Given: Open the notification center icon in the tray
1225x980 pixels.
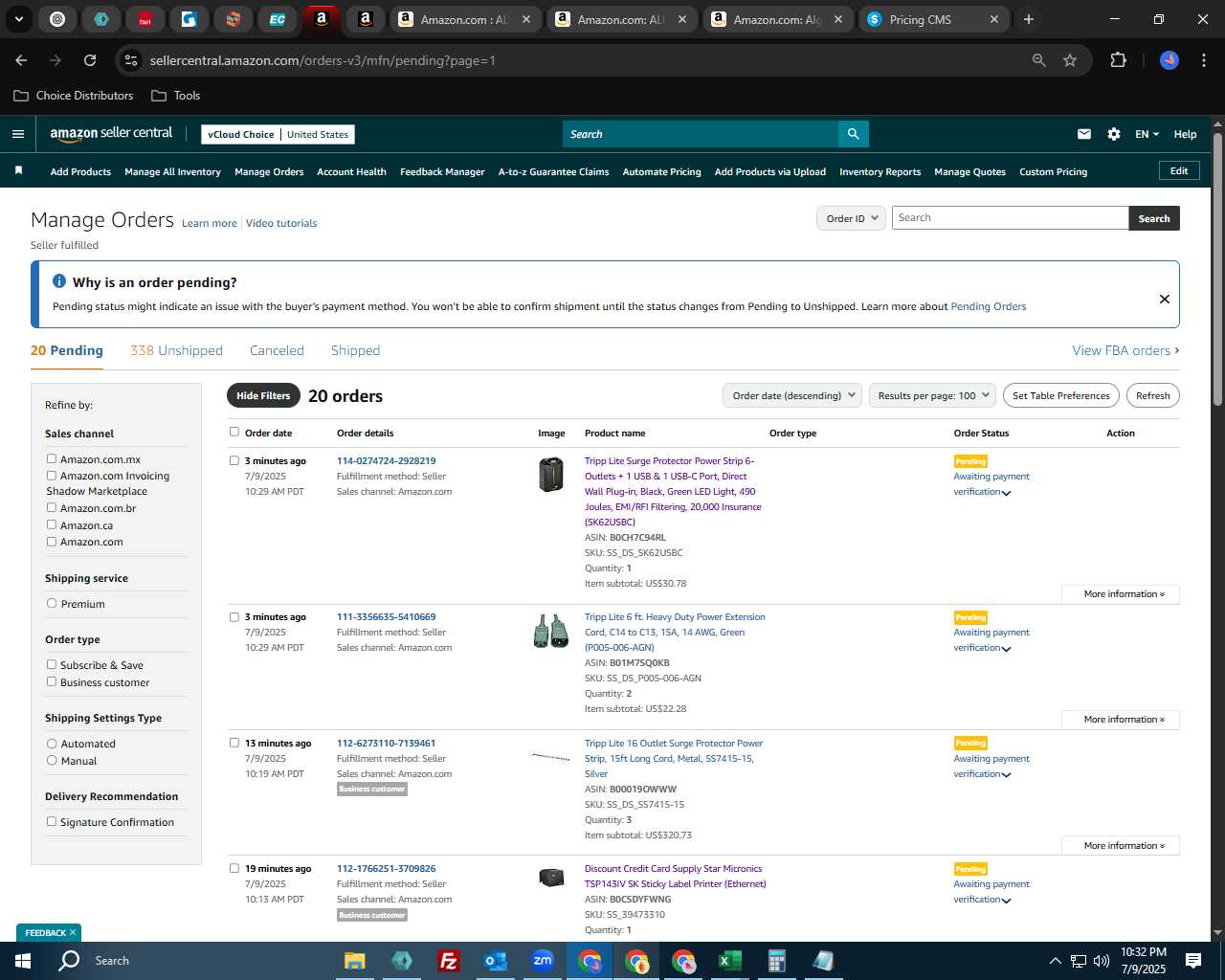Looking at the screenshot, I should (x=1193, y=961).
